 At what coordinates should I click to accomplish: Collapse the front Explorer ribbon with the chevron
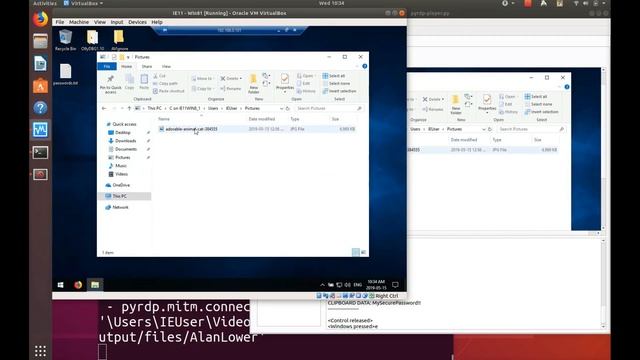357,66
